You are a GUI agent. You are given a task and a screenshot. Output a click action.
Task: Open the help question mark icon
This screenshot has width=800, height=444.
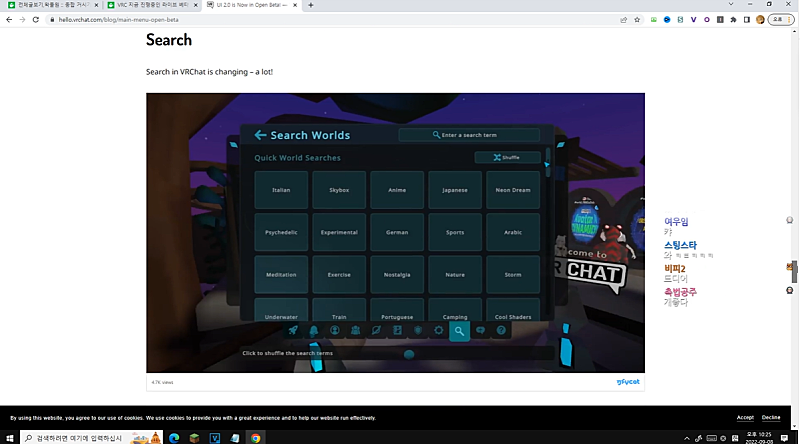click(x=502, y=331)
